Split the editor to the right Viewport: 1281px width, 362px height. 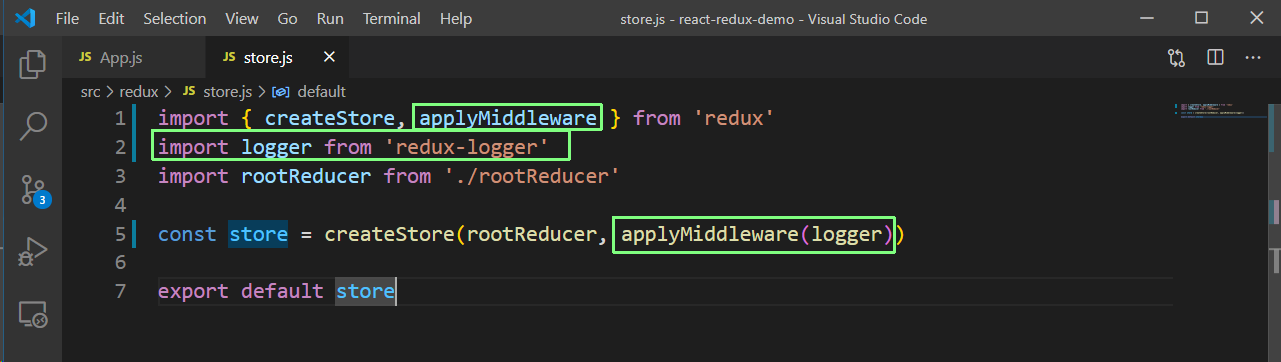click(1215, 58)
